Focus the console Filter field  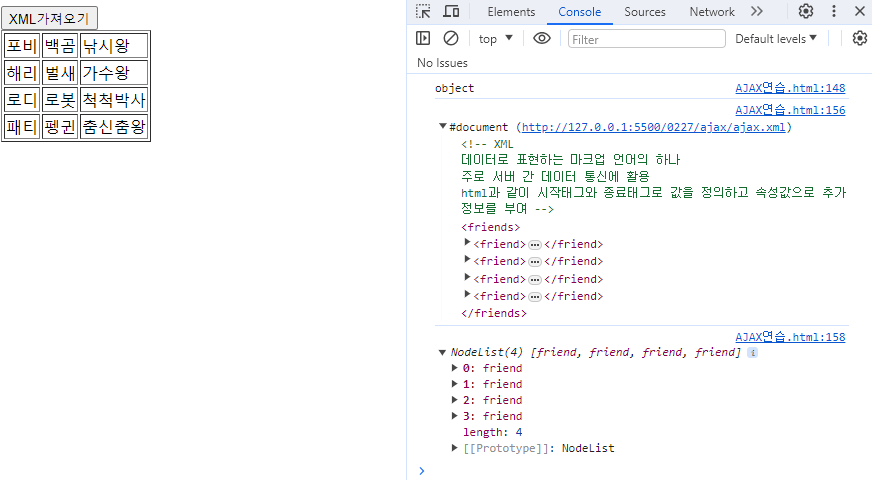click(x=646, y=39)
